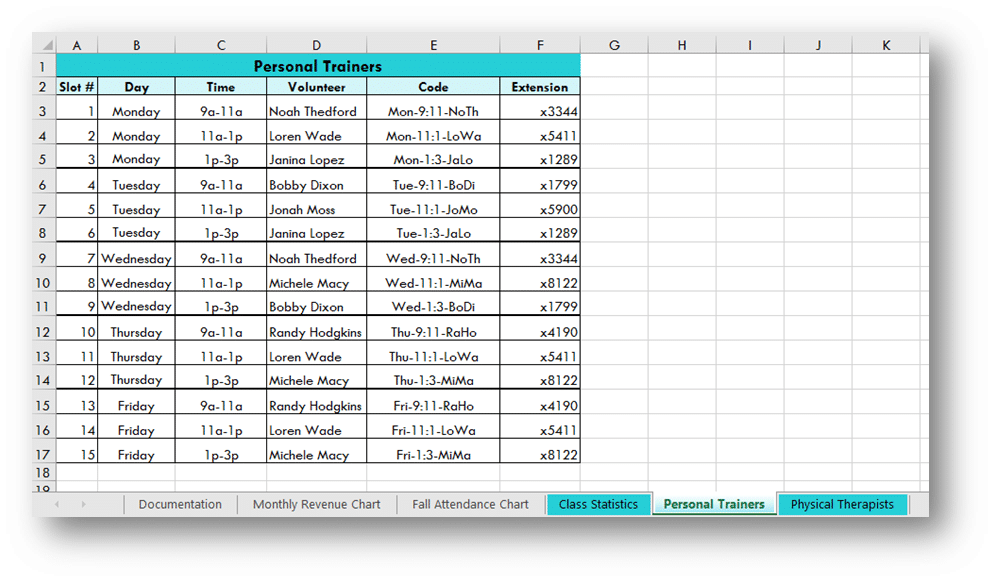The width and height of the screenshot is (994, 582).
Task: Select cell with code Mon-9:11-NoTh
Action: 433,108
